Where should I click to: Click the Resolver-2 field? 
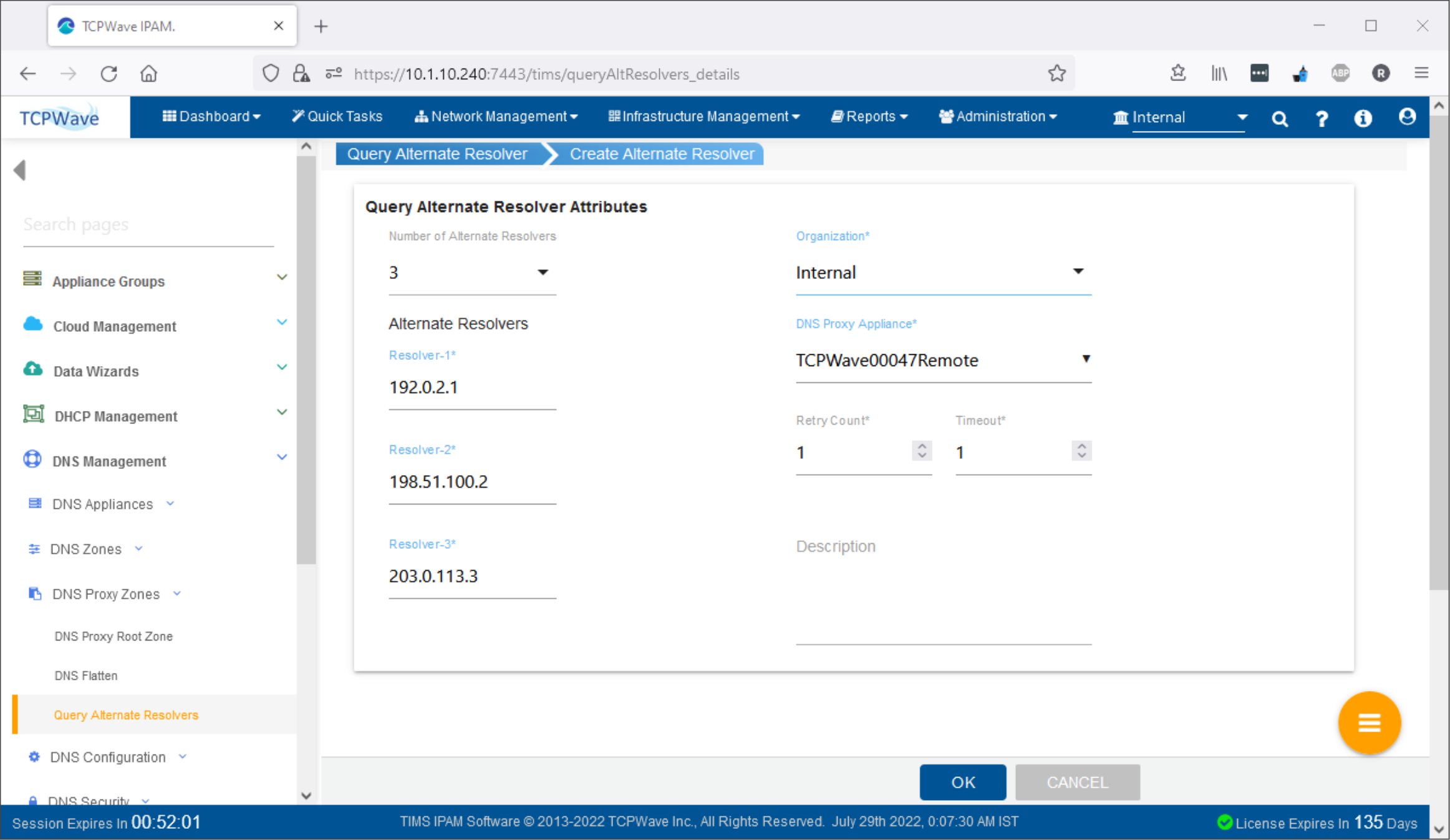pyautogui.click(x=472, y=482)
